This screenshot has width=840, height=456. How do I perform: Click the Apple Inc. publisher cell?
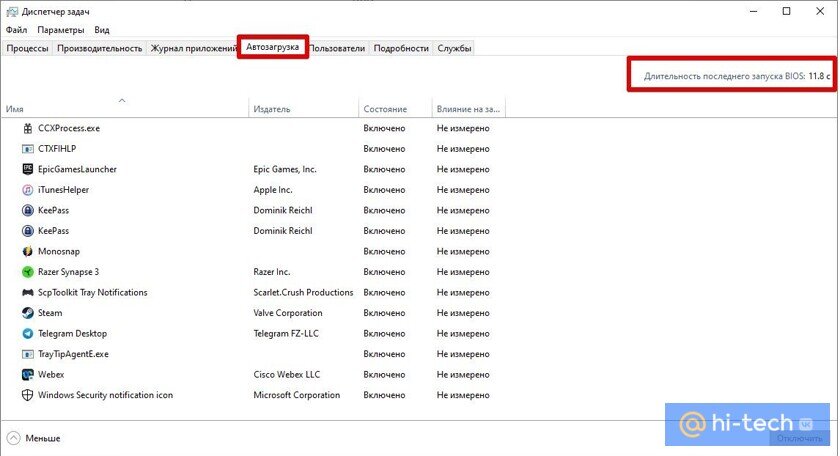pos(273,190)
